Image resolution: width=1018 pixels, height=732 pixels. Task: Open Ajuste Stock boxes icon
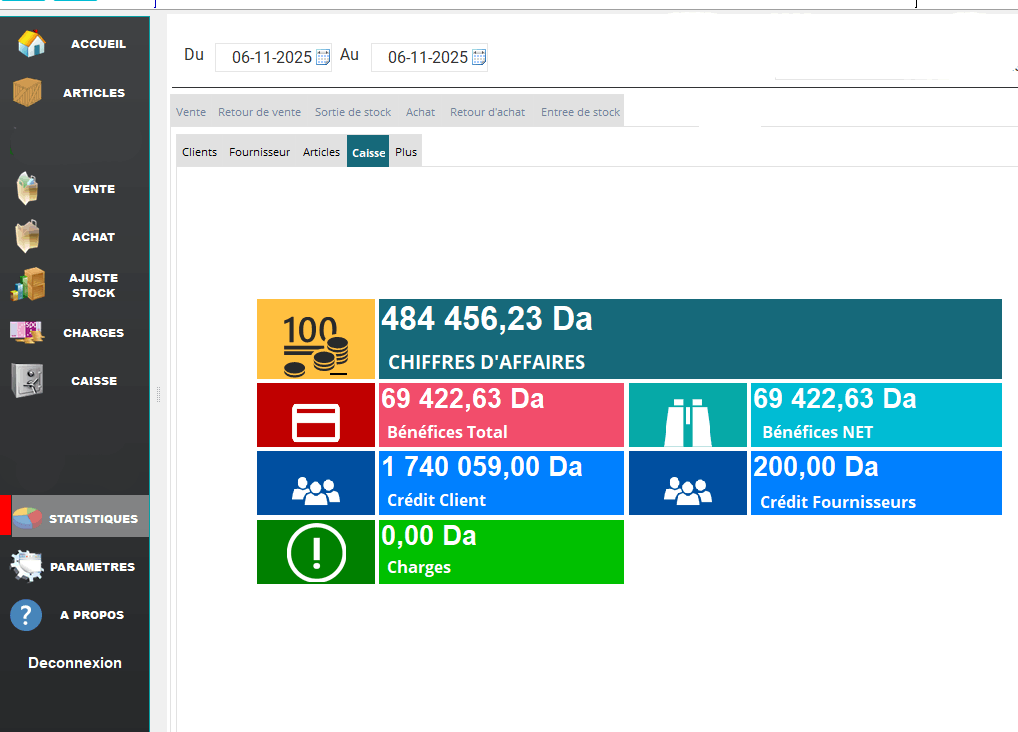click(x=29, y=285)
